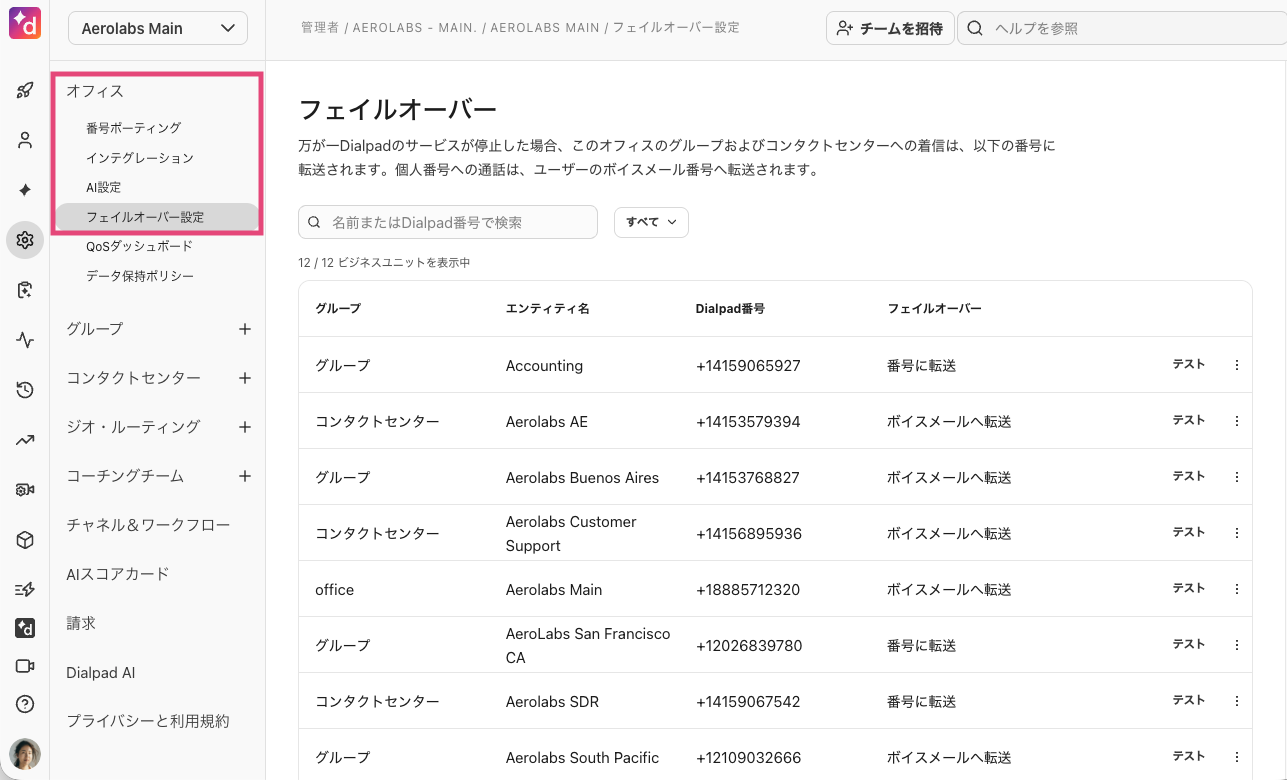Open the cube box sidebar icon
1287x780 pixels.
[x=25, y=540]
